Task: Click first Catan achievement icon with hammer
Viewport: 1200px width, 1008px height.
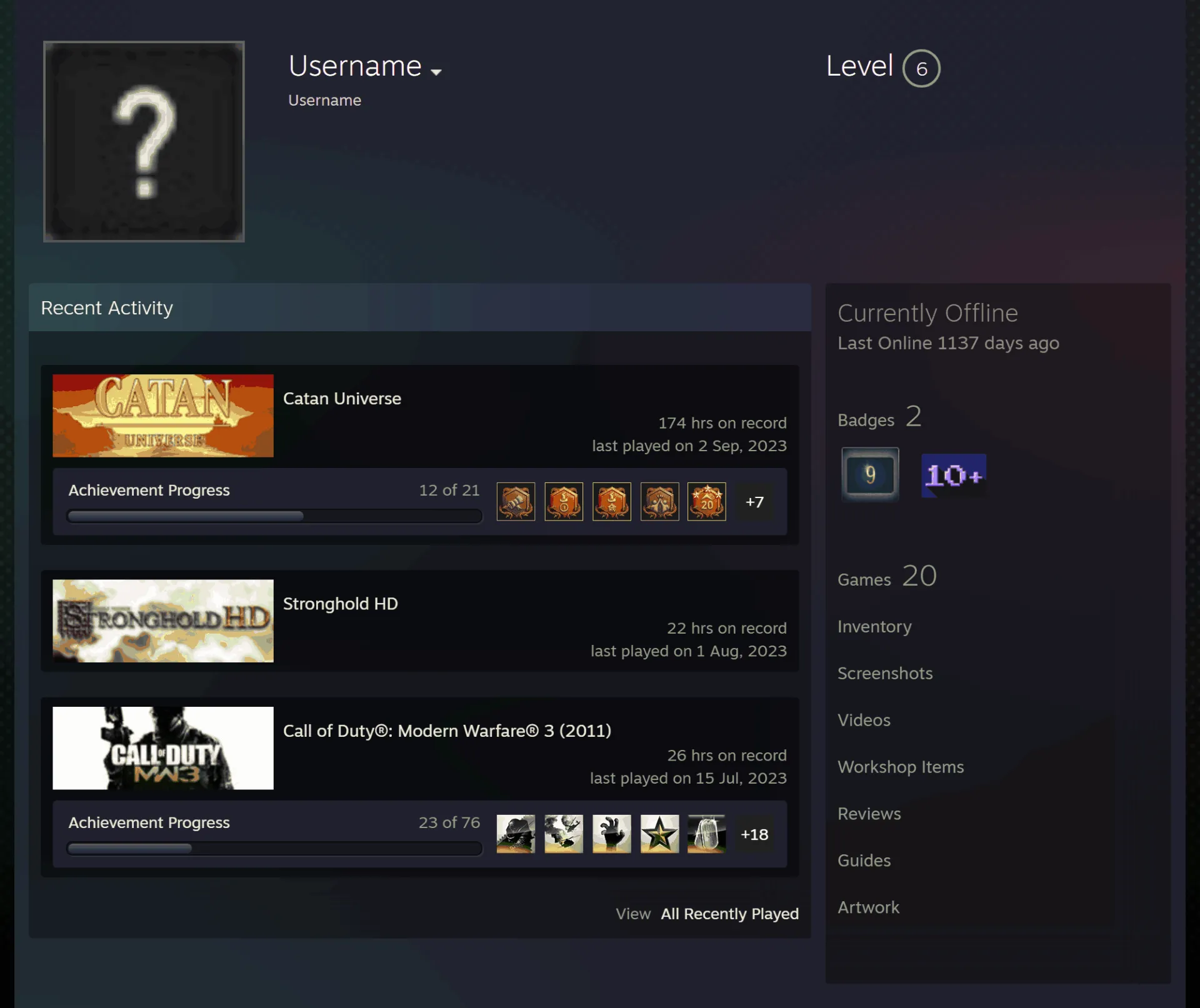Action: [x=516, y=501]
